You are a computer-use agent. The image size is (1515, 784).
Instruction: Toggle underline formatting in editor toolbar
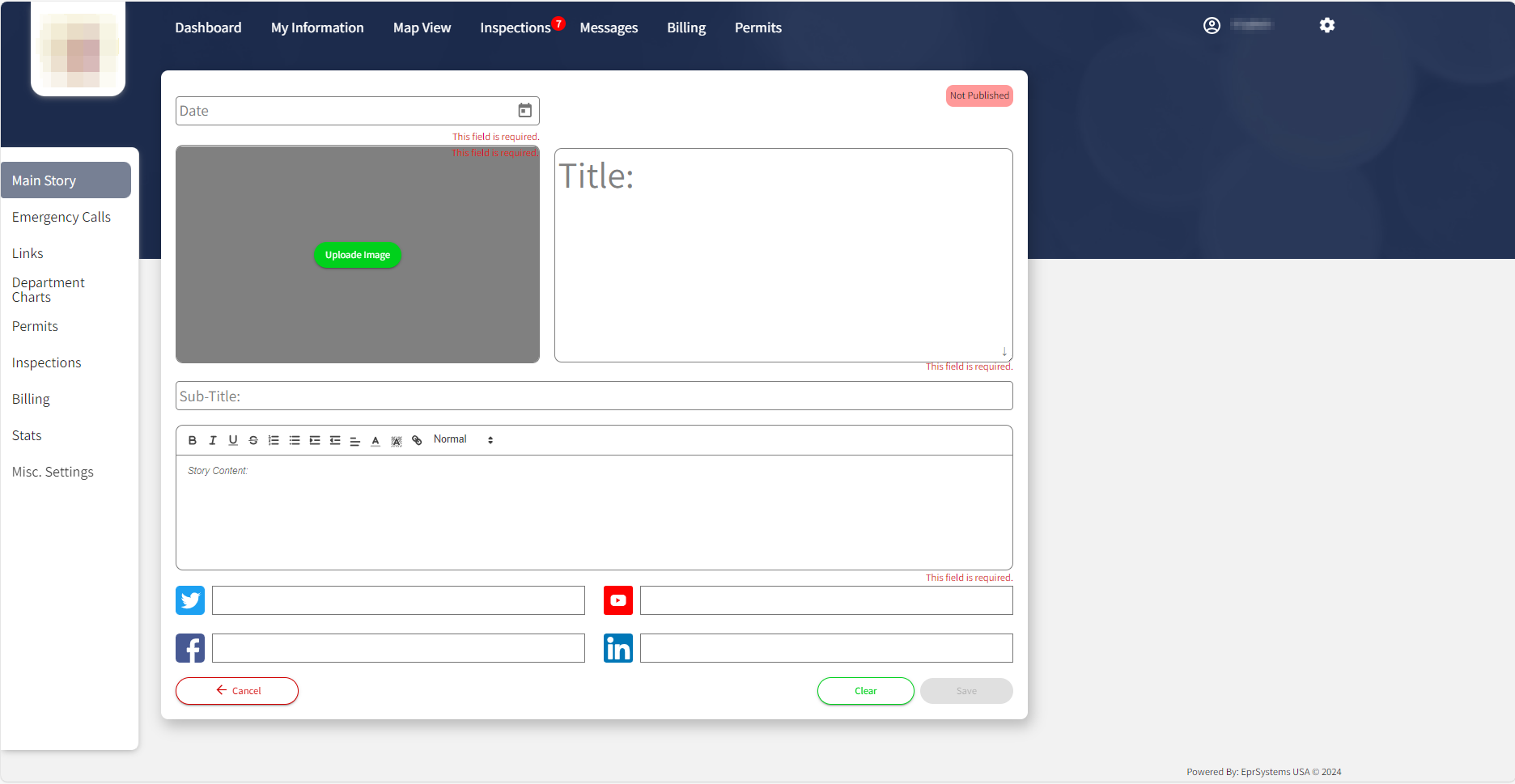(233, 440)
